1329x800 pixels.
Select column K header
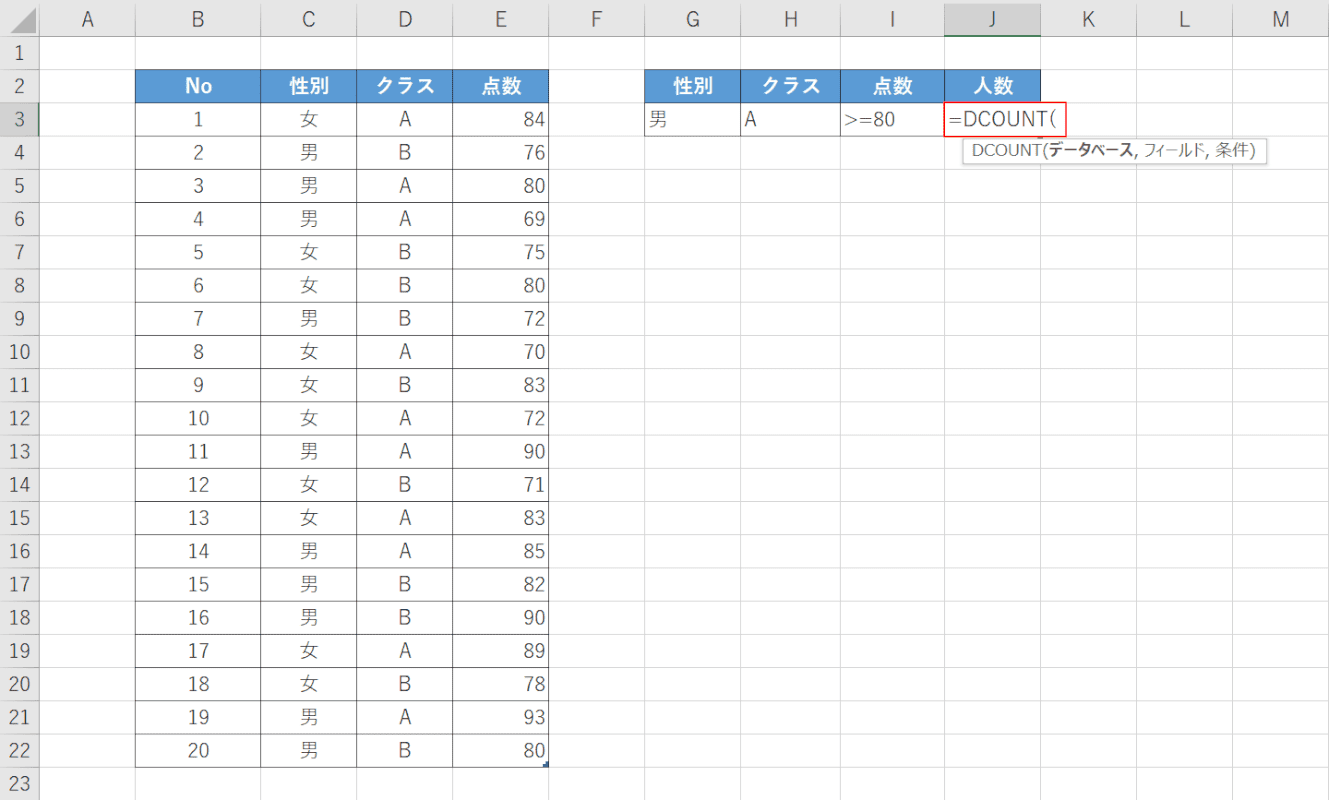pyautogui.click(x=1089, y=18)
